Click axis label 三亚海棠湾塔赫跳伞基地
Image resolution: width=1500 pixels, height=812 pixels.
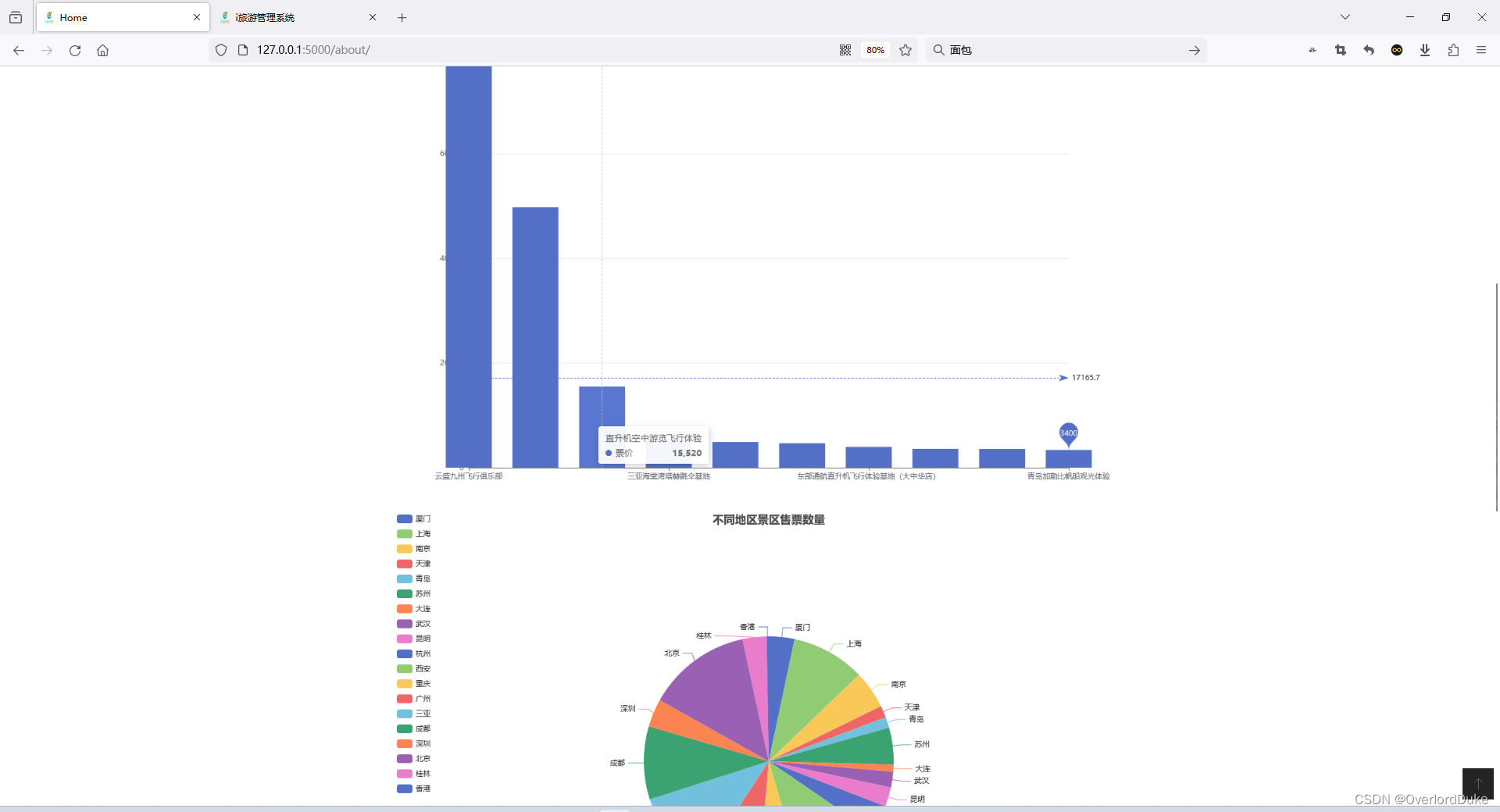point(669,476)
